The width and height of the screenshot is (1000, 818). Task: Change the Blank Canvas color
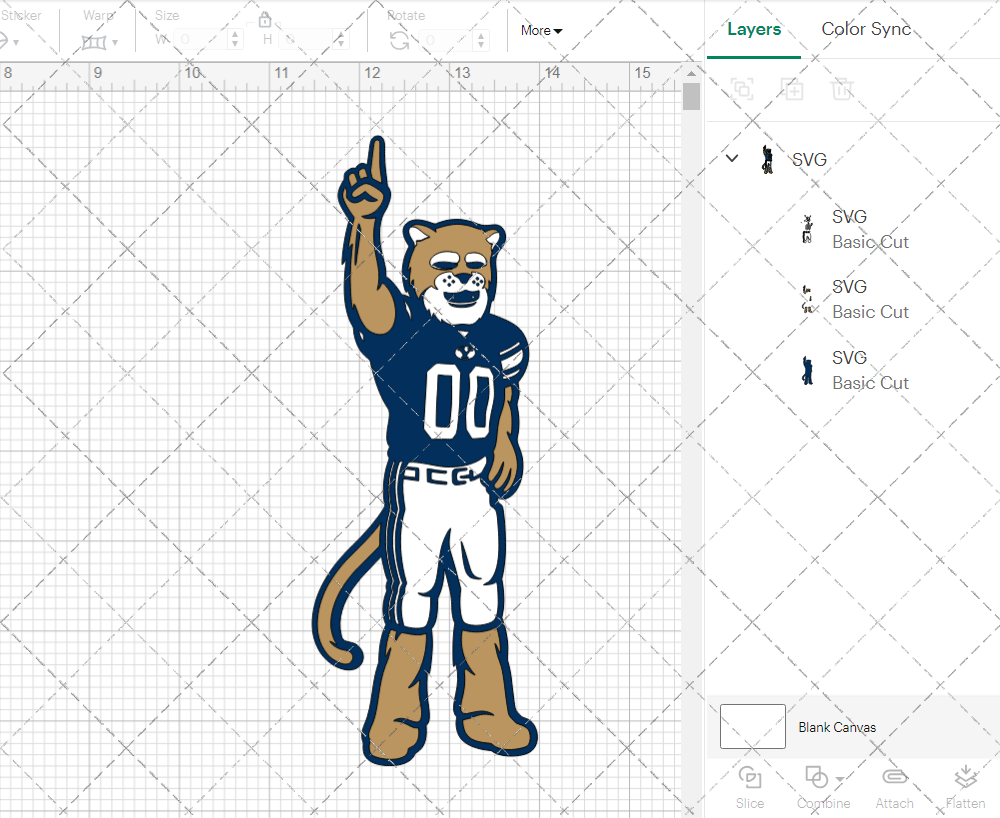[x=752, y=727]
